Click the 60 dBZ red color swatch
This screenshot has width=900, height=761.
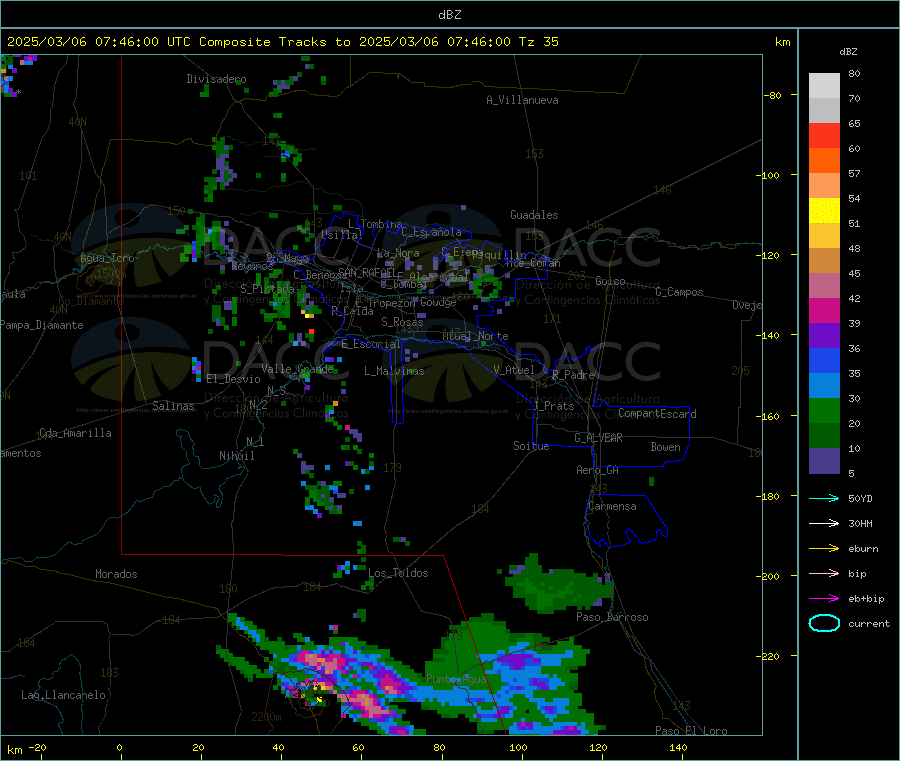click(x=824, y=135)
